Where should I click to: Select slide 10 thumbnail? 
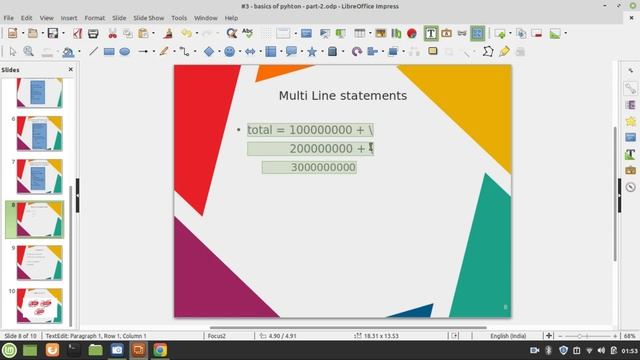(x=40, y=306)
